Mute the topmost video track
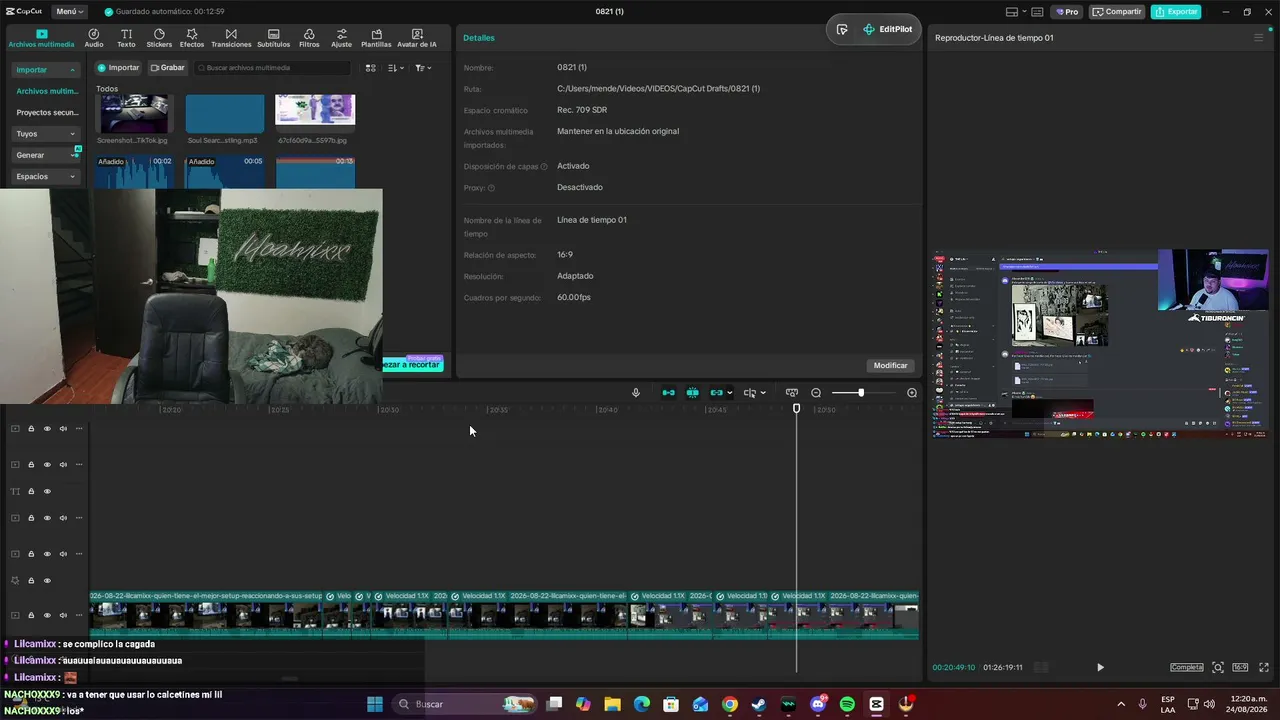The height and width of the screenshot is (720, 1280). pyautogui.click(x=63, y=429)
